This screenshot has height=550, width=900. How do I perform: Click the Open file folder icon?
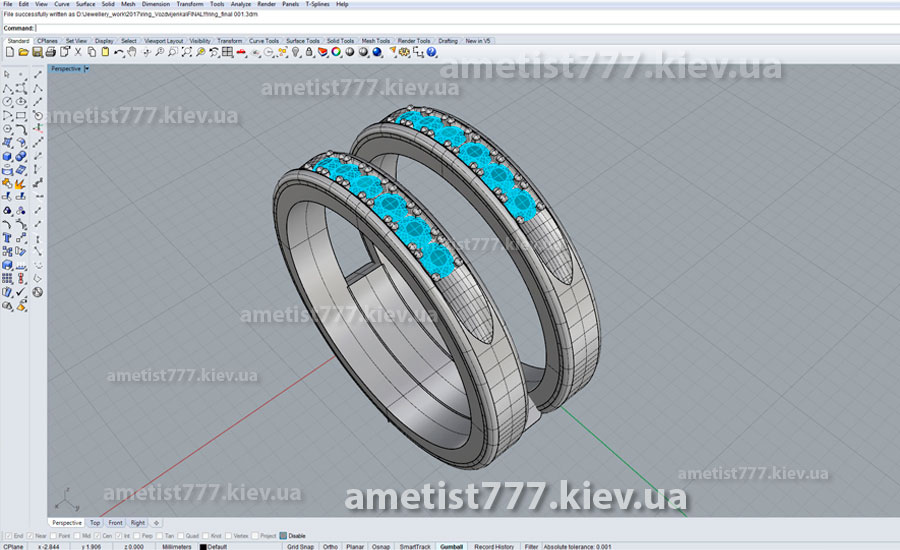[x=23, y=52]
